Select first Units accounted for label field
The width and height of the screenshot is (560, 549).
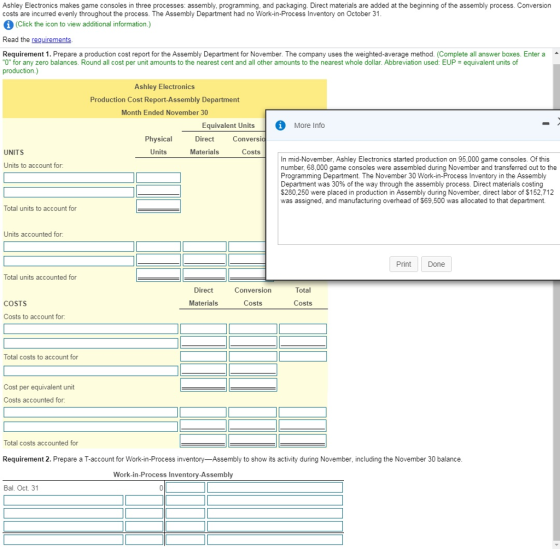pyautogui.click(x=69, y=246)
